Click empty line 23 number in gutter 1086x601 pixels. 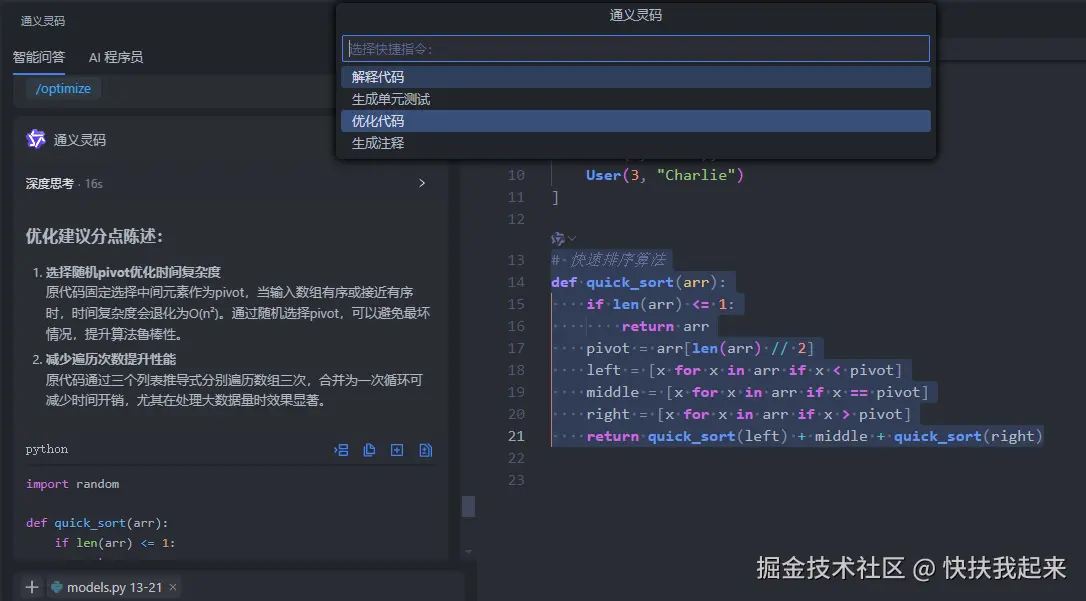pos(516,480)
